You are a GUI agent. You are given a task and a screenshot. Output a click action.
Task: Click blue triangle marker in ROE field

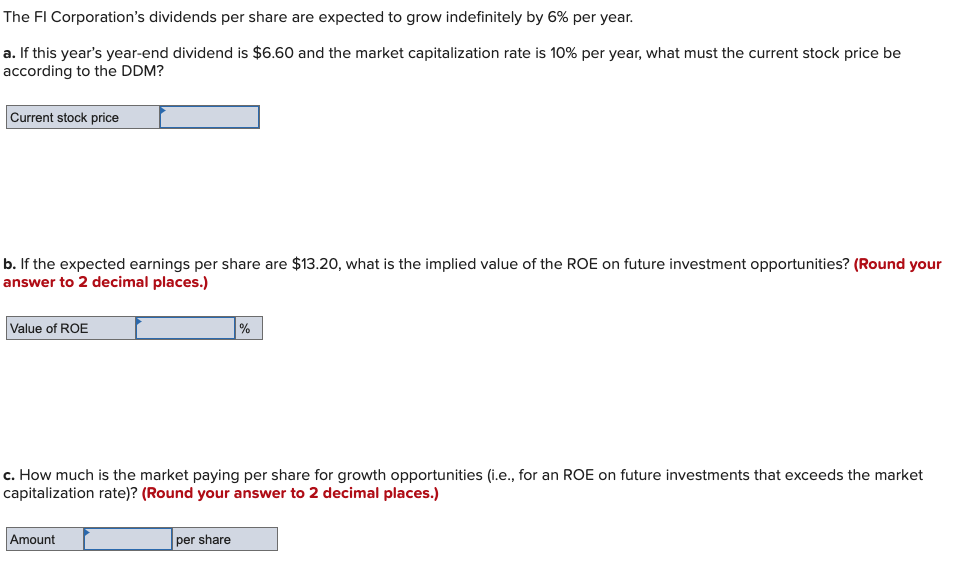coord(139,321)
